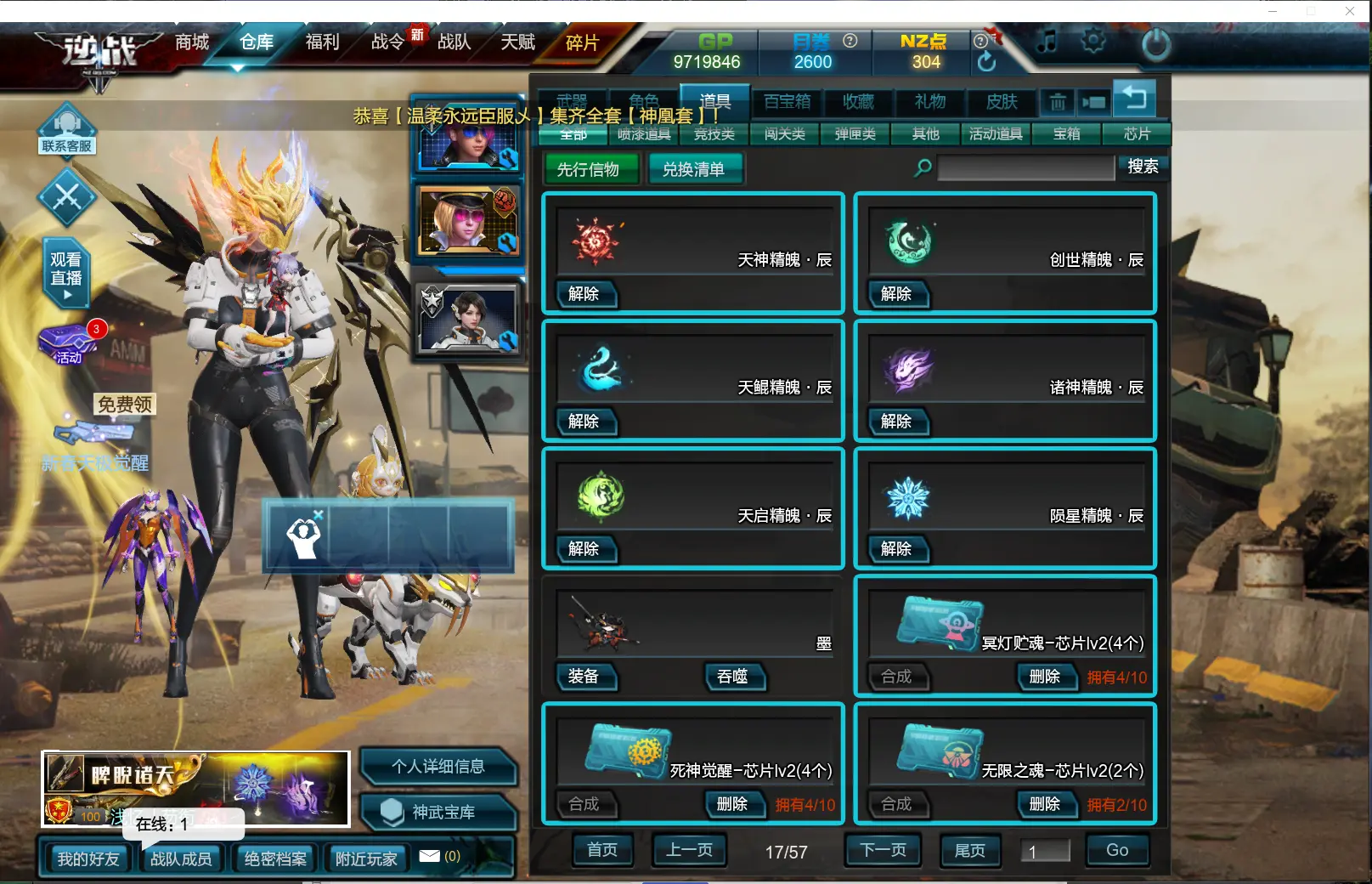Image resolution: width=1372 pixels, height=884 pixels.
Task: Open the mail envelope icon
Action: tap(430, 856)
